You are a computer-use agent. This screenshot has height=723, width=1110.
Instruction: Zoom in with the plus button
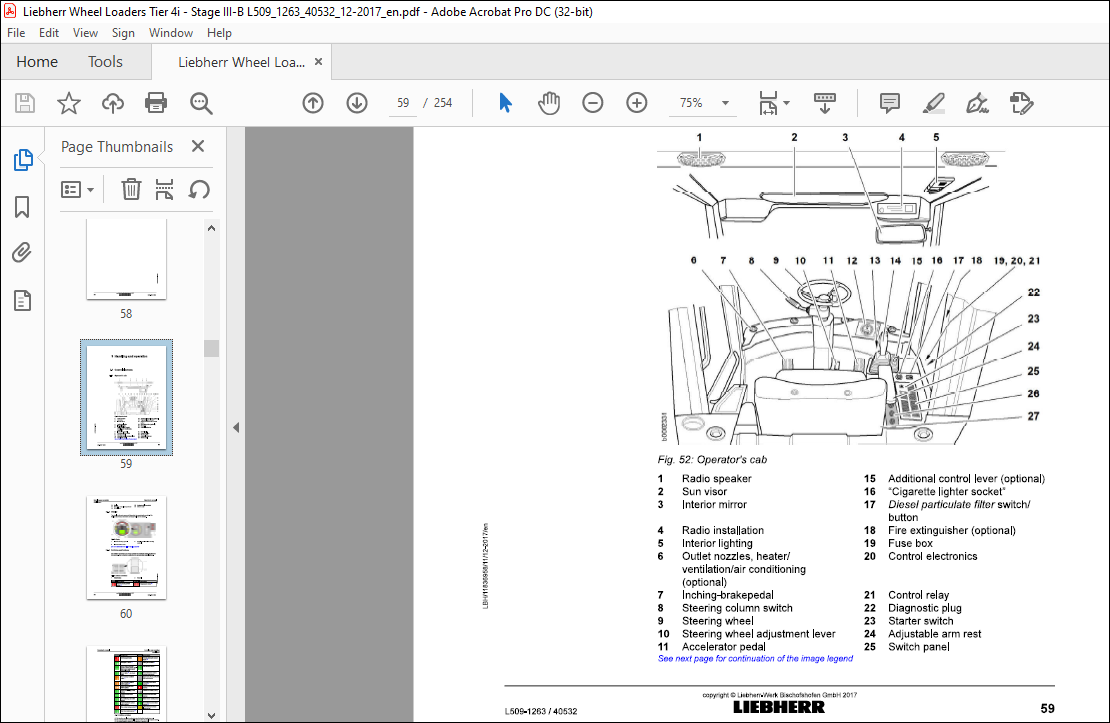pyautogui.click(x=636, y=103)
